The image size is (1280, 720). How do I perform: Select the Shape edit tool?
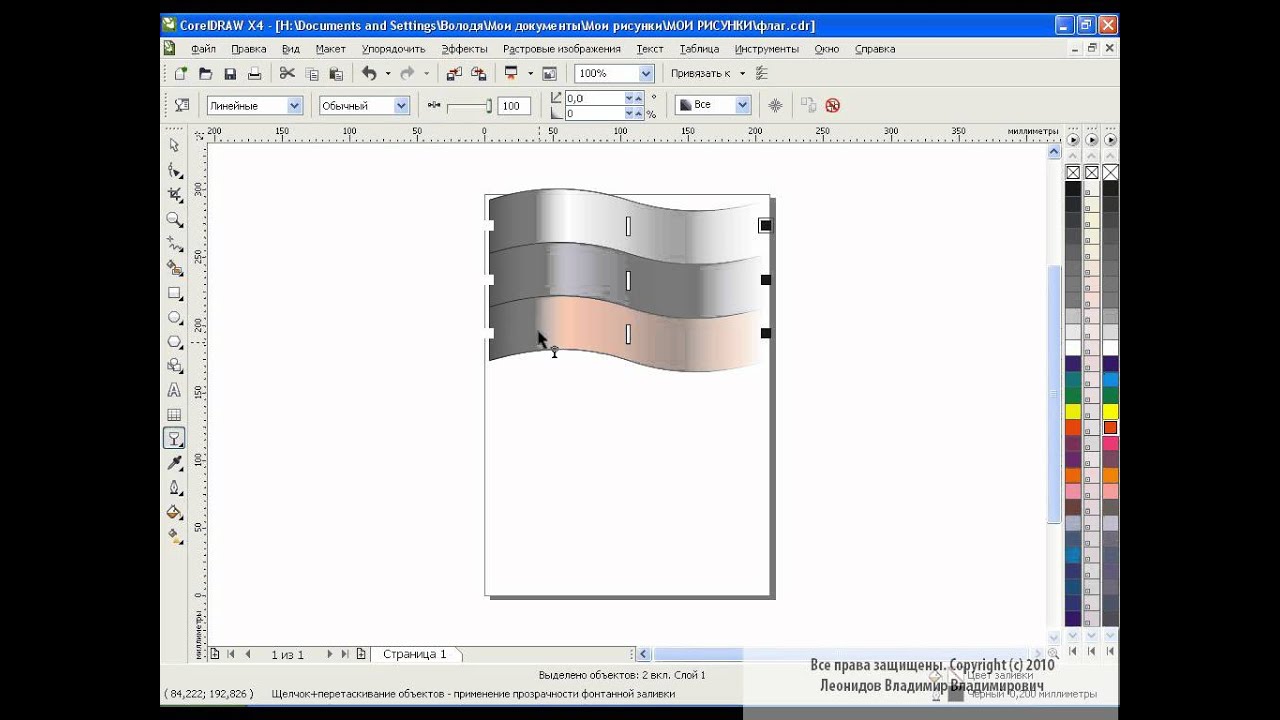point(174,171)
